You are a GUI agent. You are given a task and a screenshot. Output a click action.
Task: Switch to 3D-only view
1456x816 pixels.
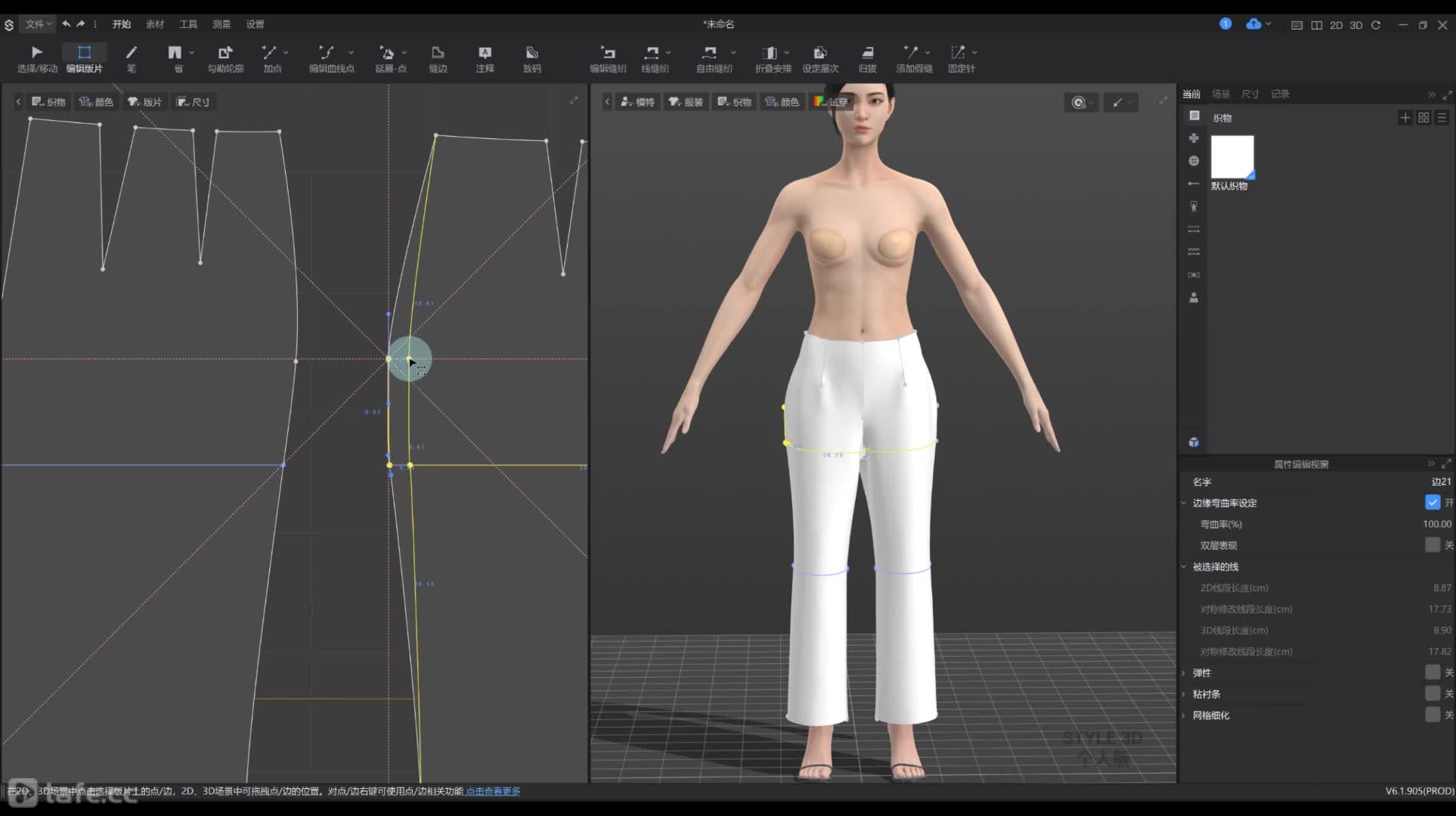pyautogui.click(x=1356, y=25)
